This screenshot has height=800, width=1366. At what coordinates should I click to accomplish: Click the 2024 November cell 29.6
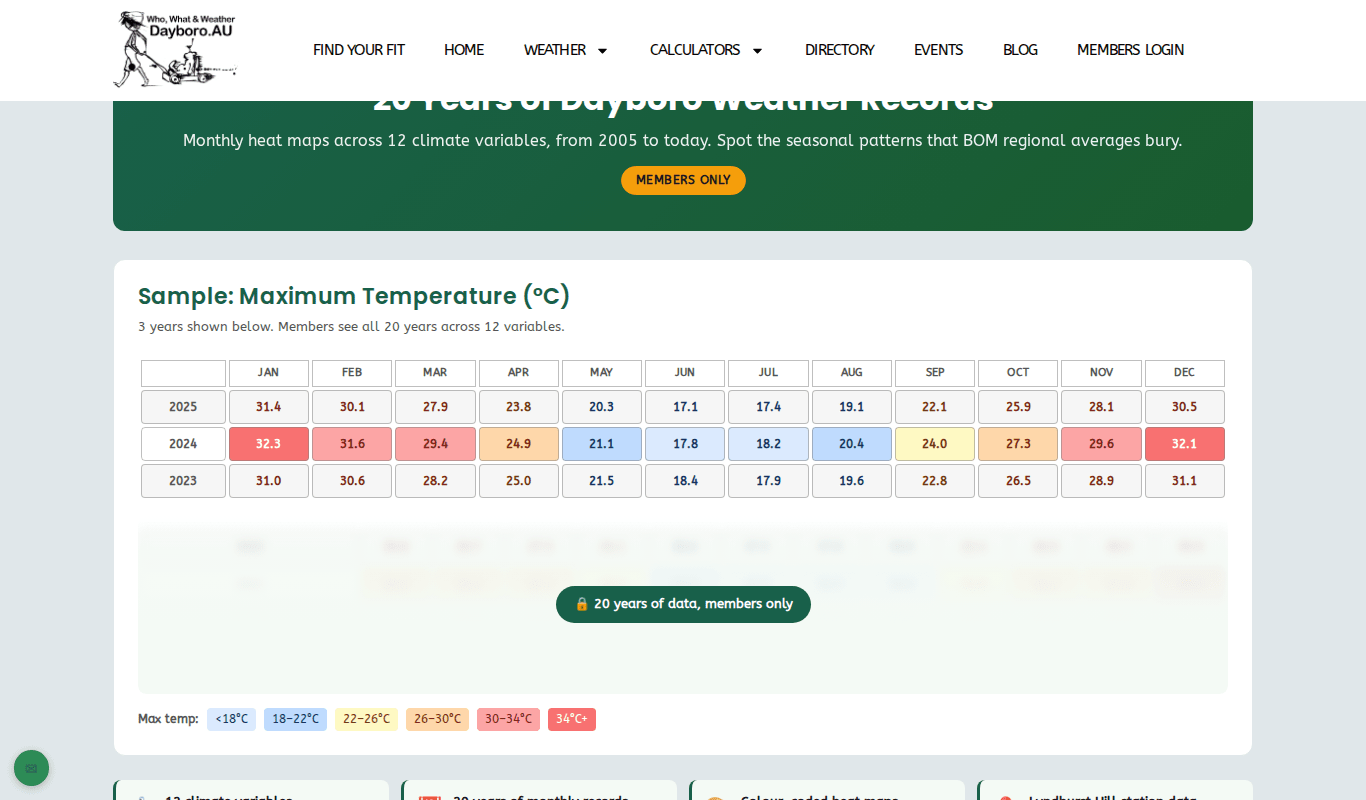click(1101, 444)
